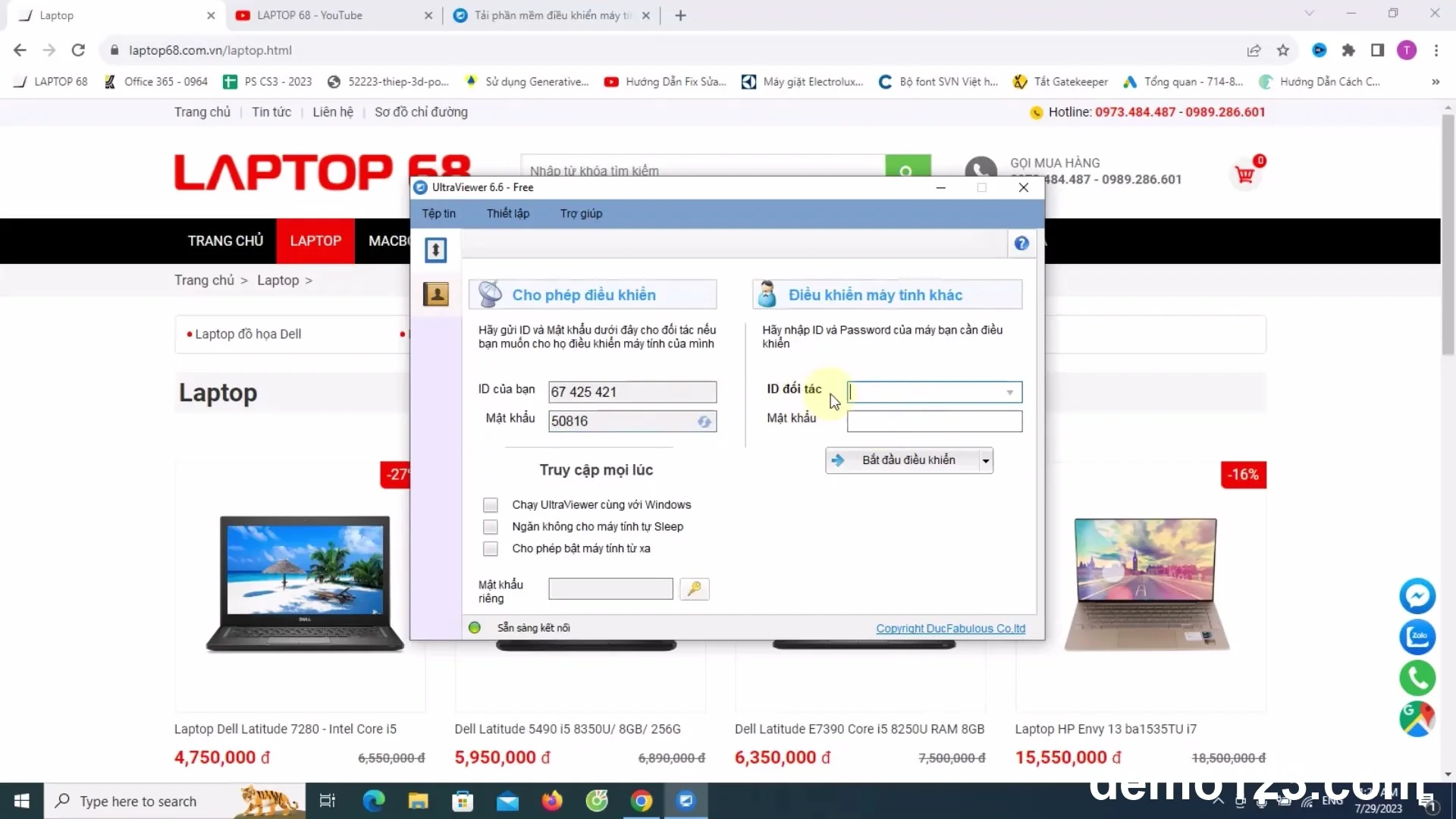The width and height of the screenshot is (1456, 819).
Task: Open File Explorer from the taskbar
Action: point(418,801)
